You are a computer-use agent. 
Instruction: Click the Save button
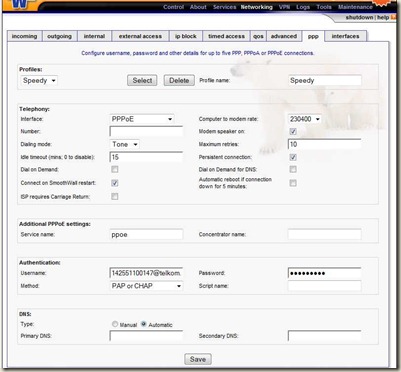[198, 359]
